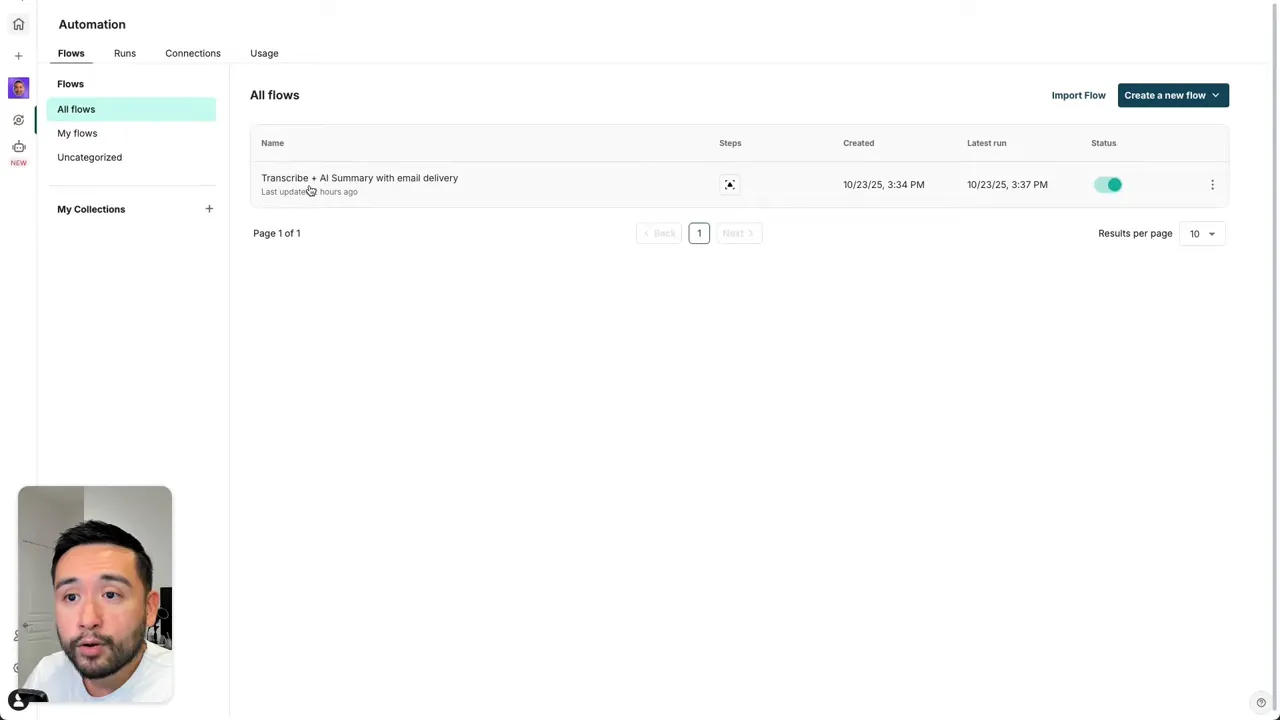The image size is (1280, 720).
Task: Select page 1 in the pagination control
Action: tap(699, 233)
